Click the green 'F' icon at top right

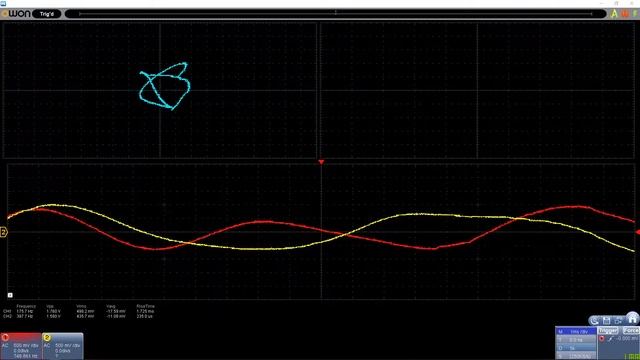636,14
